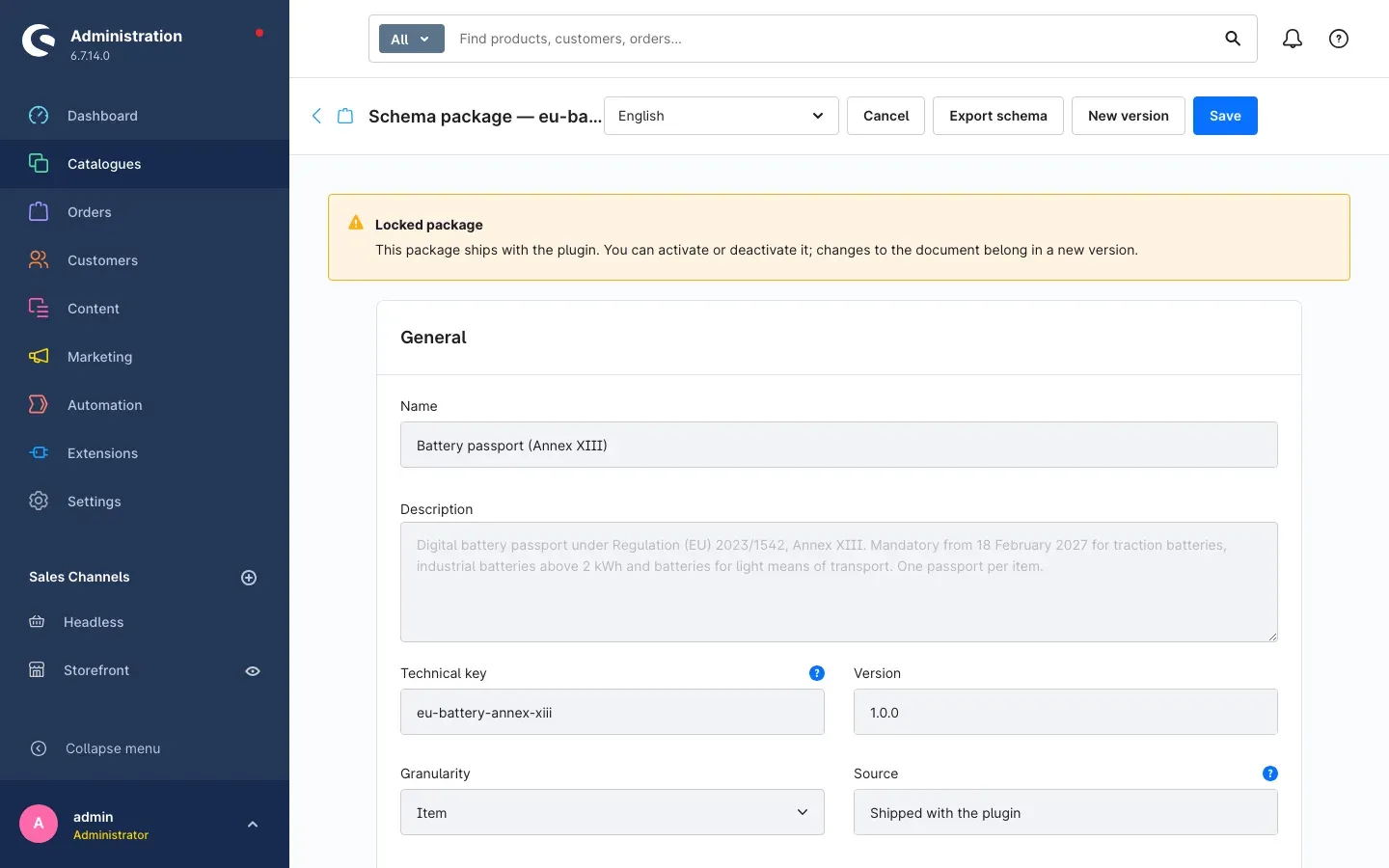Image resolution: width=1389 pixels, height=868 pixels.
Task: Open Storefront sales channel
Action: (x=96, y=670)
